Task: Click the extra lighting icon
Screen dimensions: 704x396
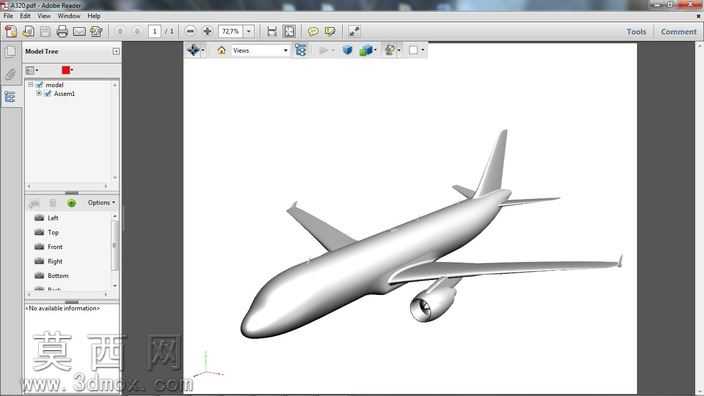Action: (x=390, y=50)
